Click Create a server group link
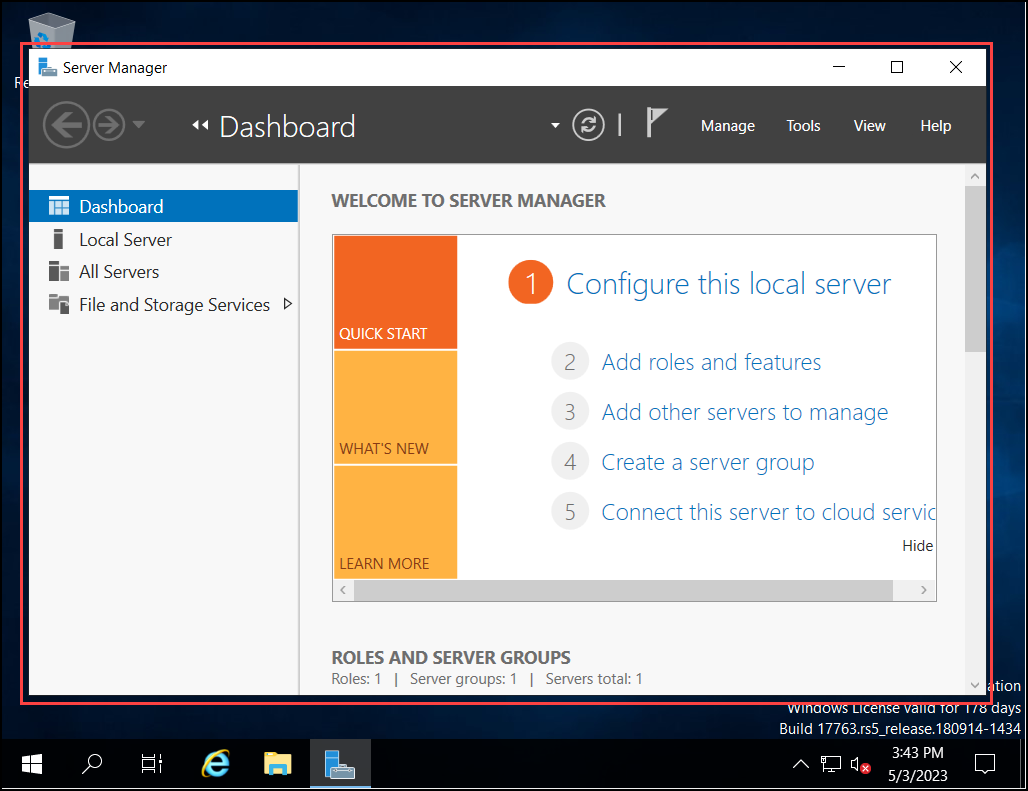The width and height of the screenshot is (1028, 791). [x=708, y=463]
